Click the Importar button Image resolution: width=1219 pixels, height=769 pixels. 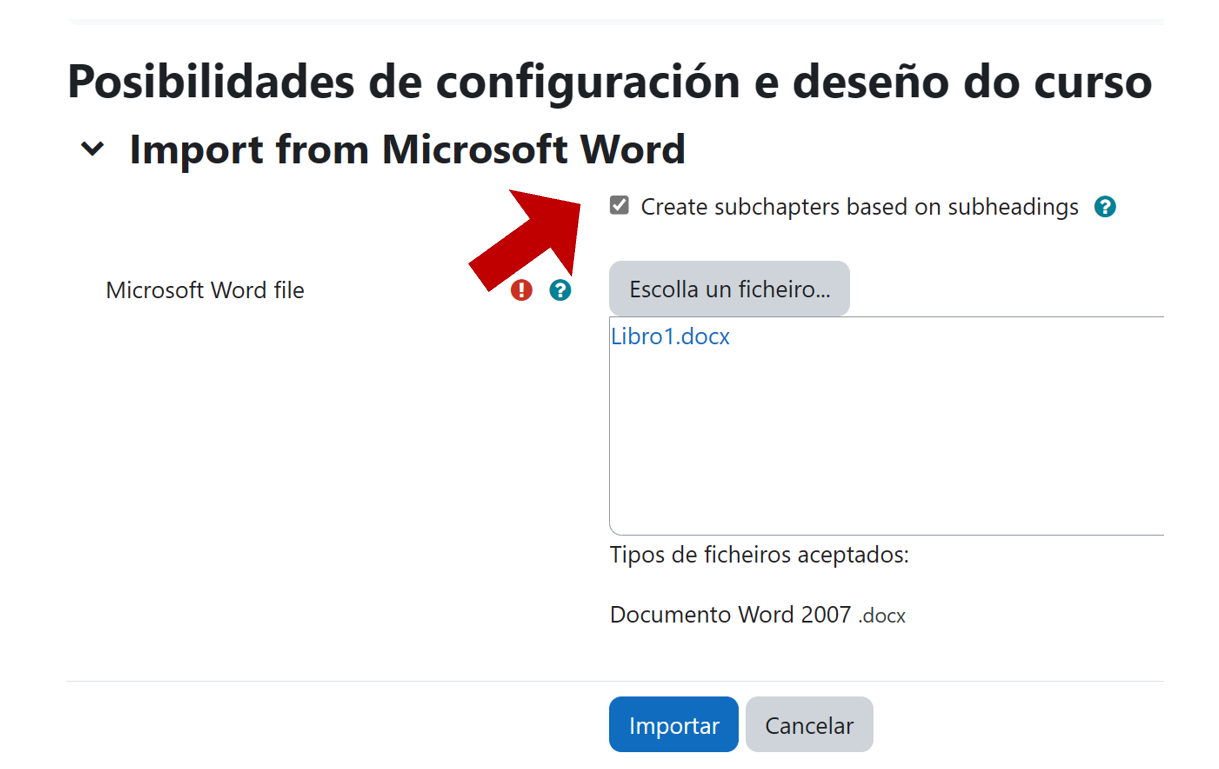(673, 725)
